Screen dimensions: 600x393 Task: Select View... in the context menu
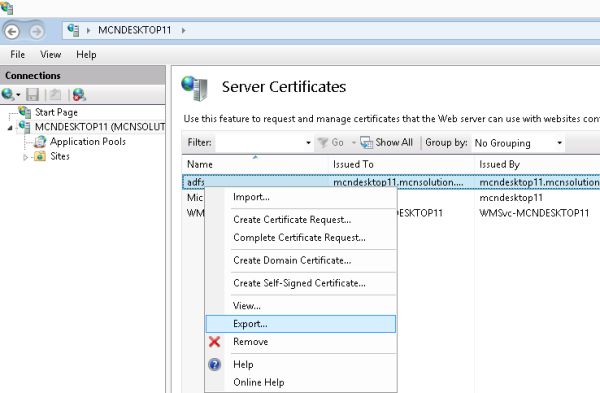tap(301, 306)
